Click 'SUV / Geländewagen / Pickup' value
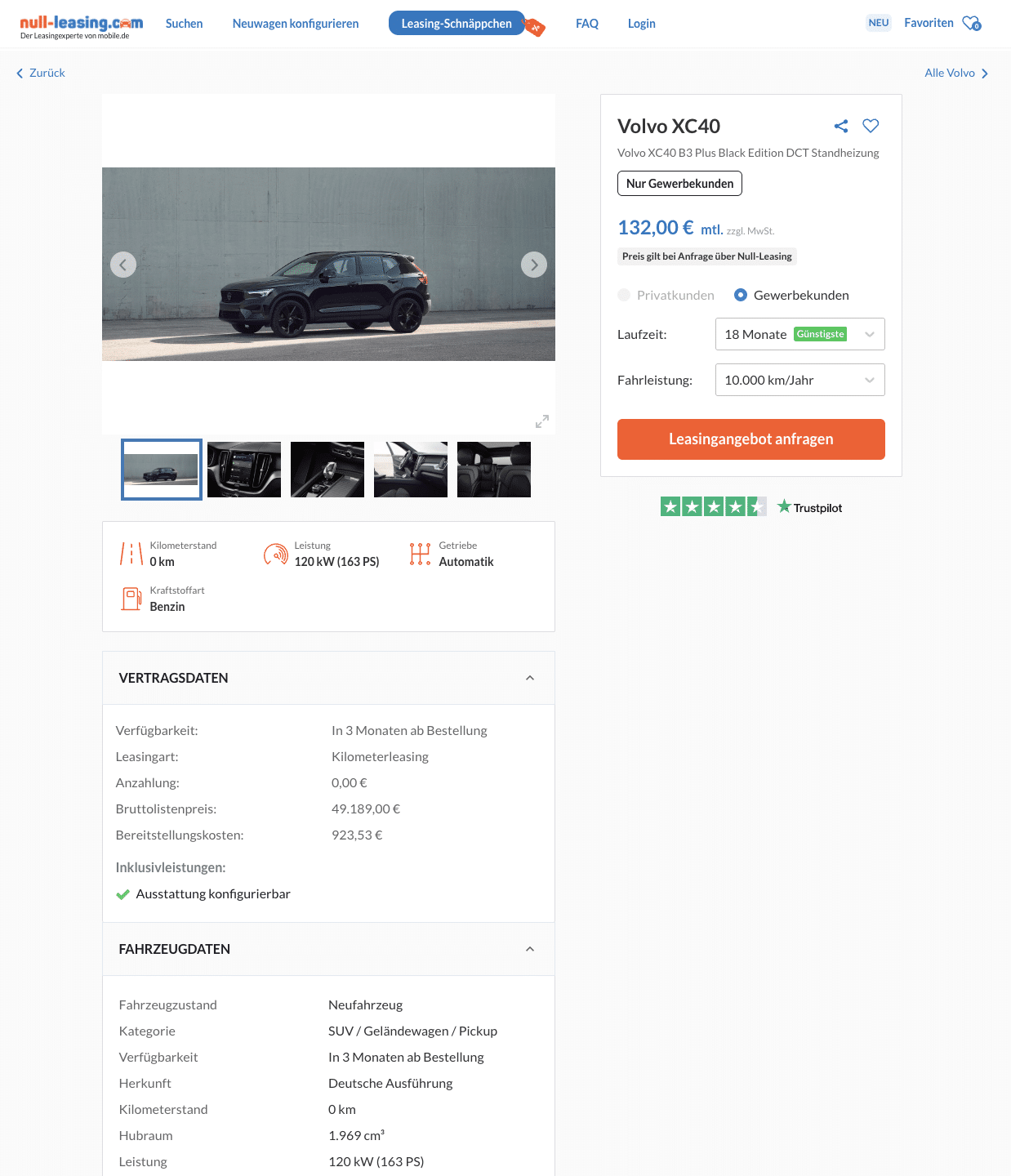This screenshot has width=1011, height=1176. (x=412, y=1031)
